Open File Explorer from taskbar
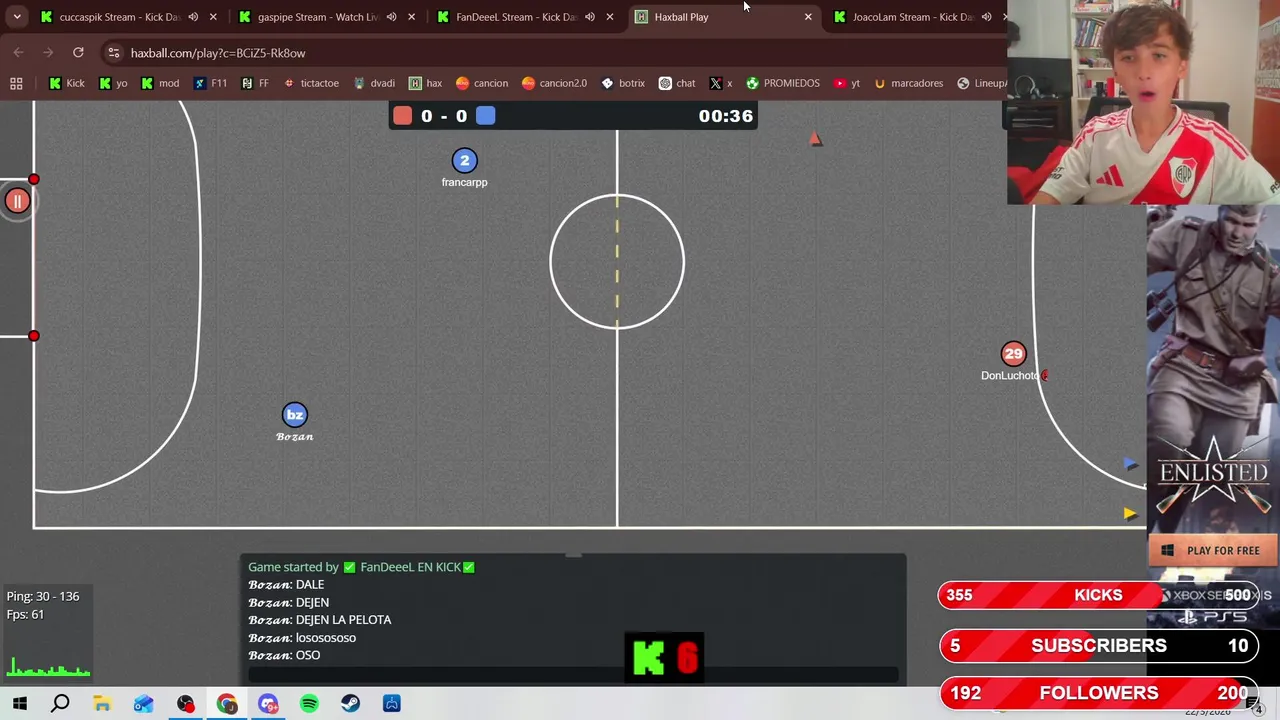1280x720 pixels. [x=102, y=704]
